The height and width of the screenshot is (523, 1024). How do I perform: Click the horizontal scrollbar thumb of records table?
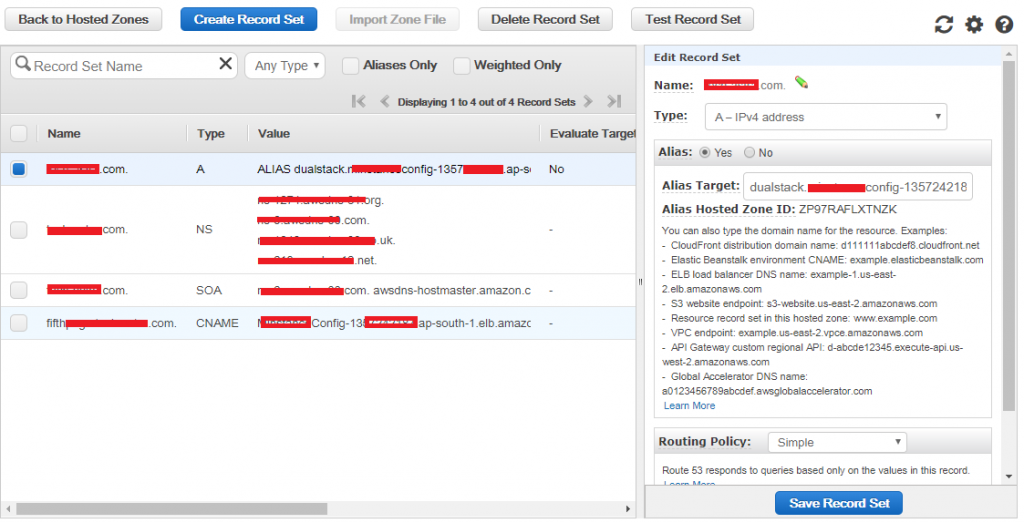pos(172,509)
